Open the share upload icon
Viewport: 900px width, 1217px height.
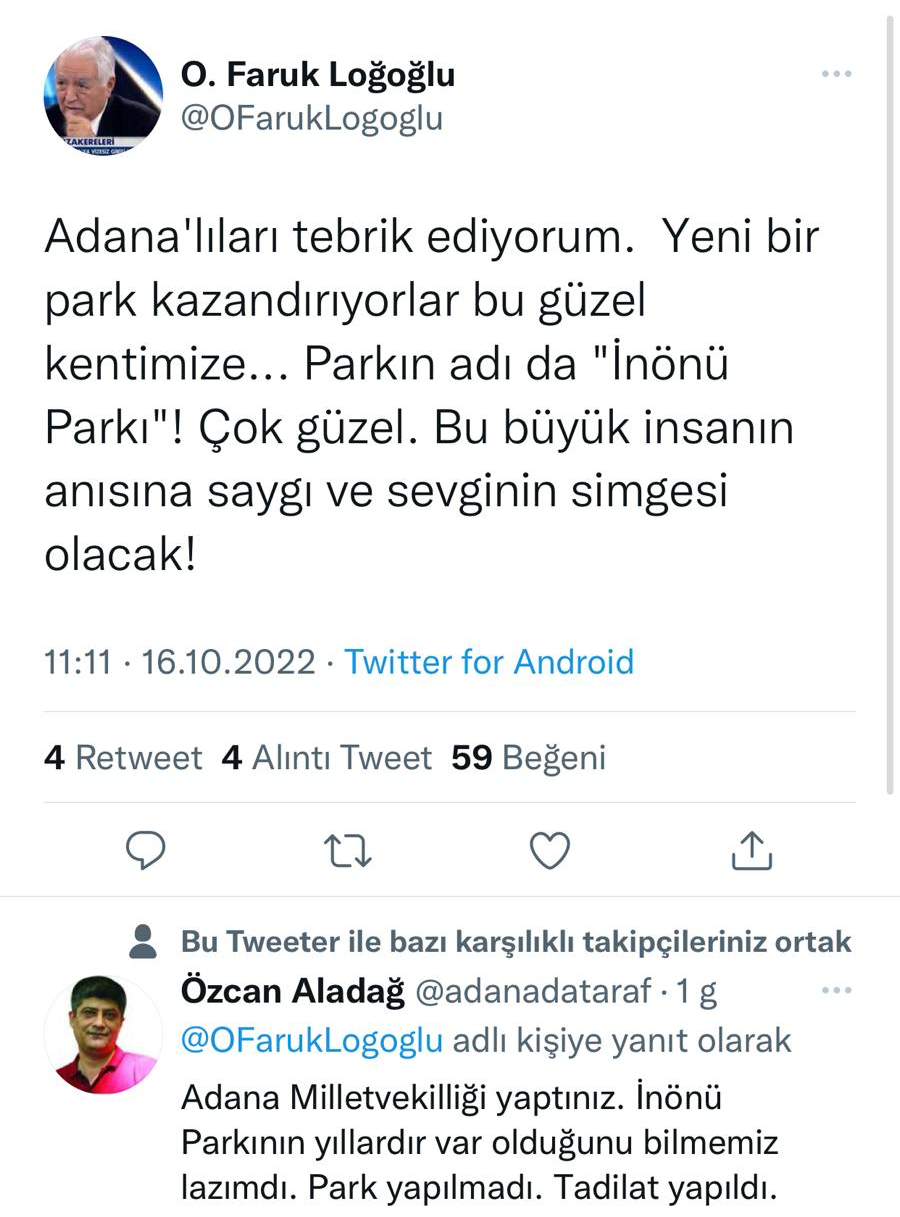click(751, 851)
